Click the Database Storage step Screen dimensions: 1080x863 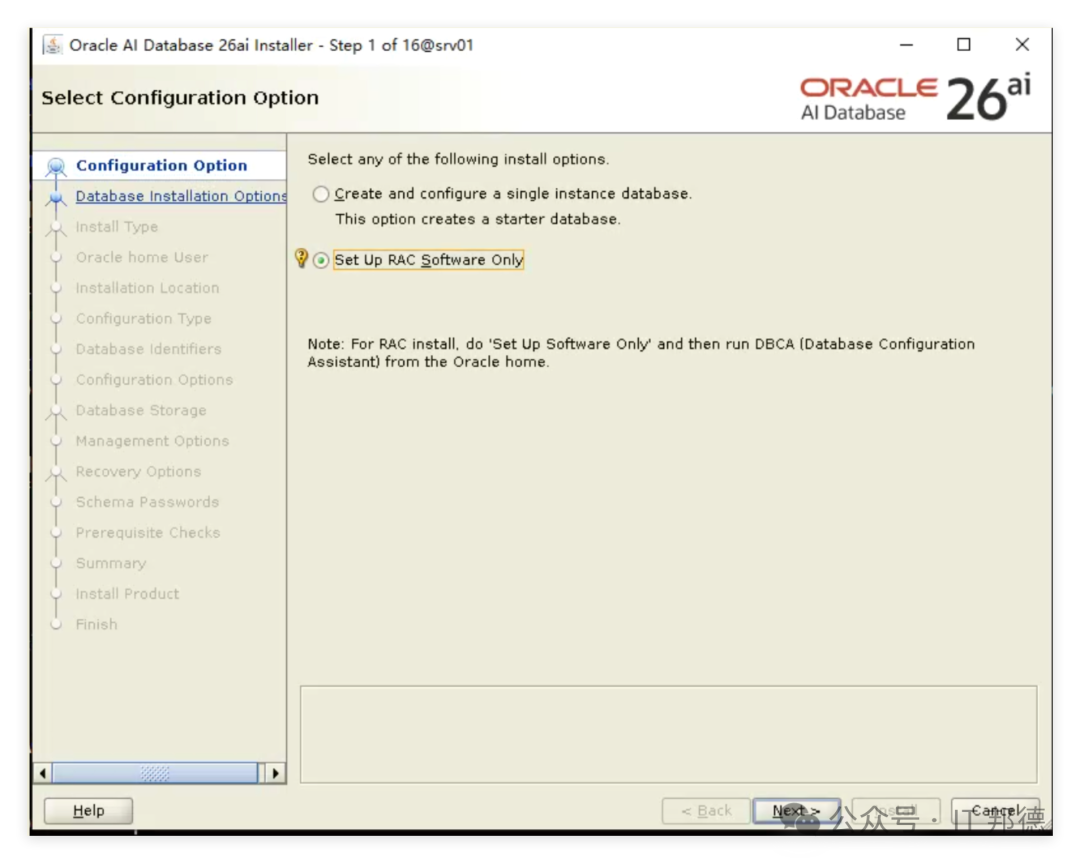(x=141, y=410)
